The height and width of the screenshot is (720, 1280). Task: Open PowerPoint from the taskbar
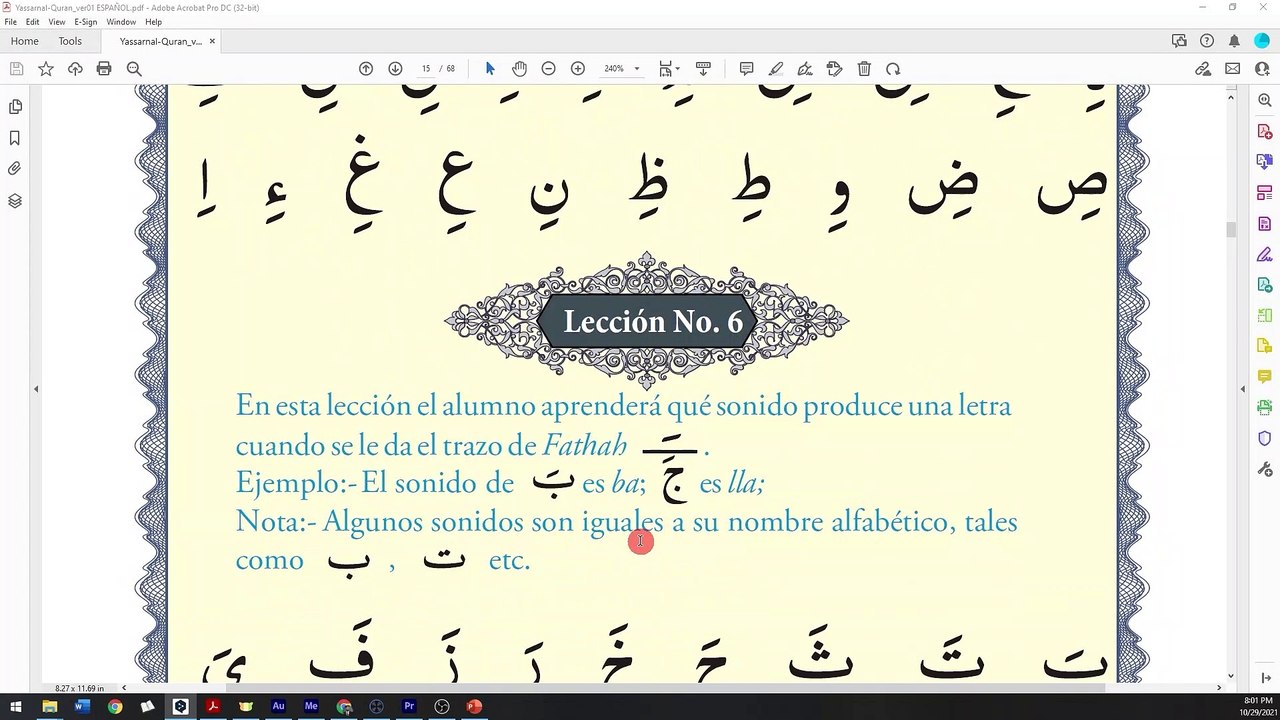[x=474, y=706]
